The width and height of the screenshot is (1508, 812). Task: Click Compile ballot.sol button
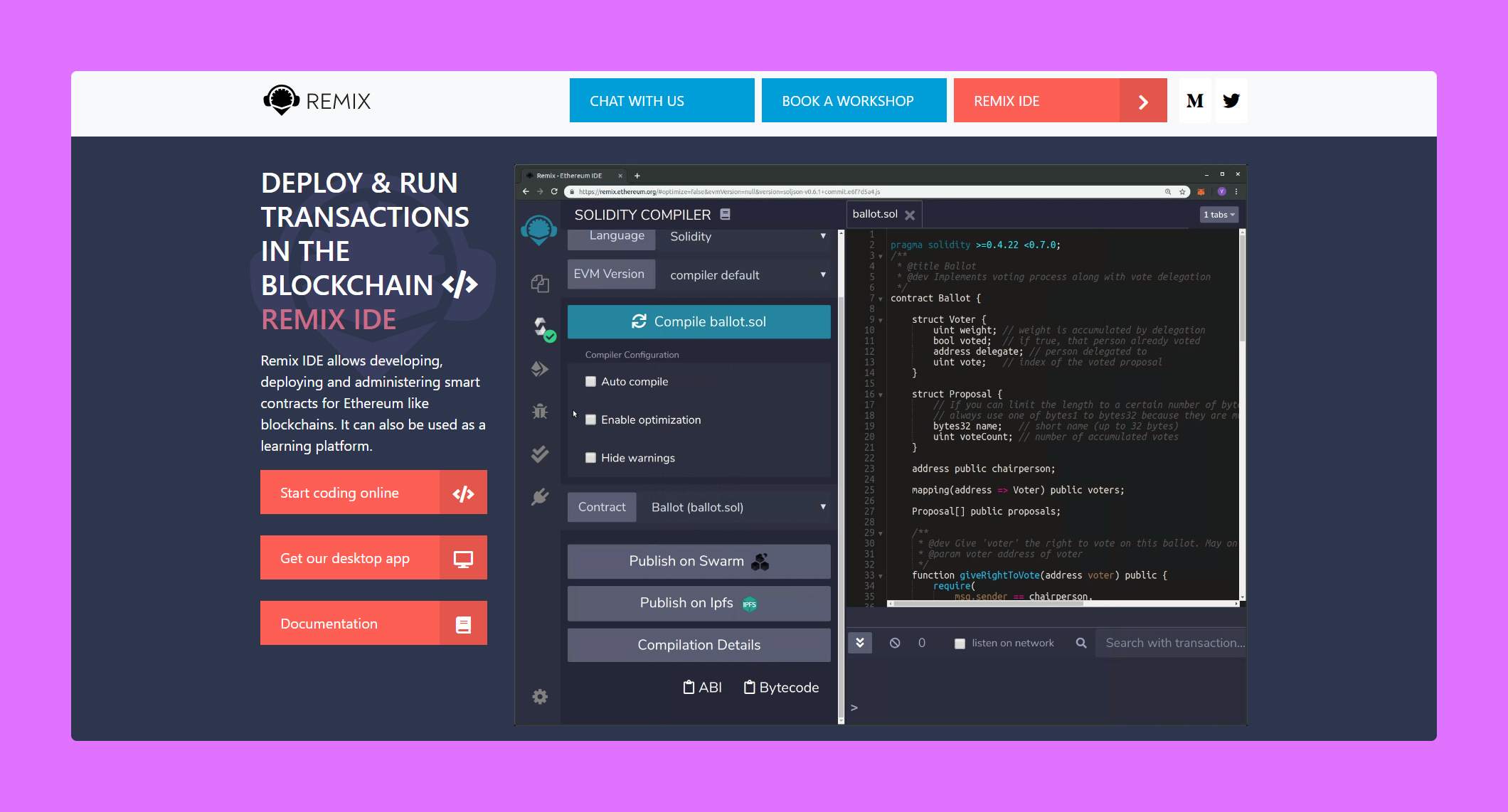pos(699,321)
